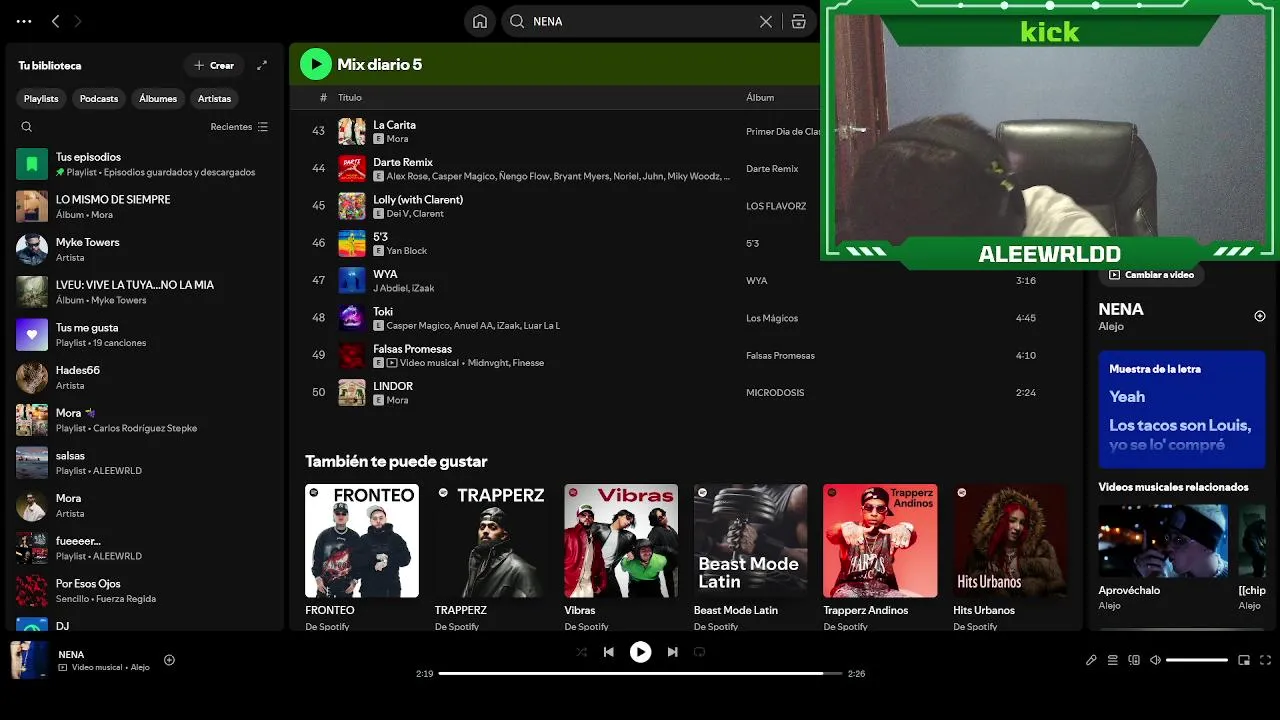Screen dimensions: 1280x720
Task: Select the track La Carita
Action: point(394,125)
